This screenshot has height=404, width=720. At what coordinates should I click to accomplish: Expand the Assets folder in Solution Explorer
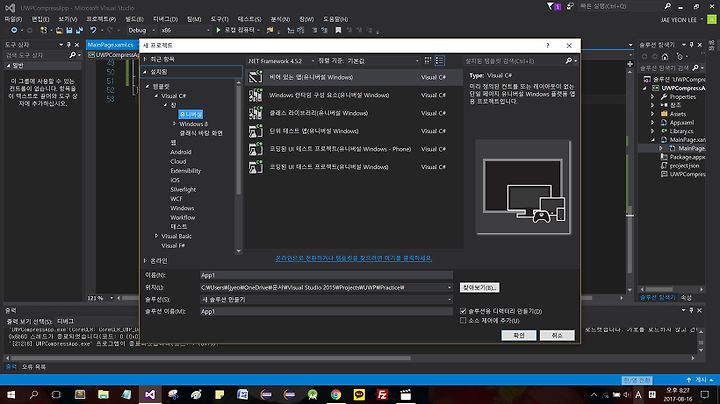point(652,114)
